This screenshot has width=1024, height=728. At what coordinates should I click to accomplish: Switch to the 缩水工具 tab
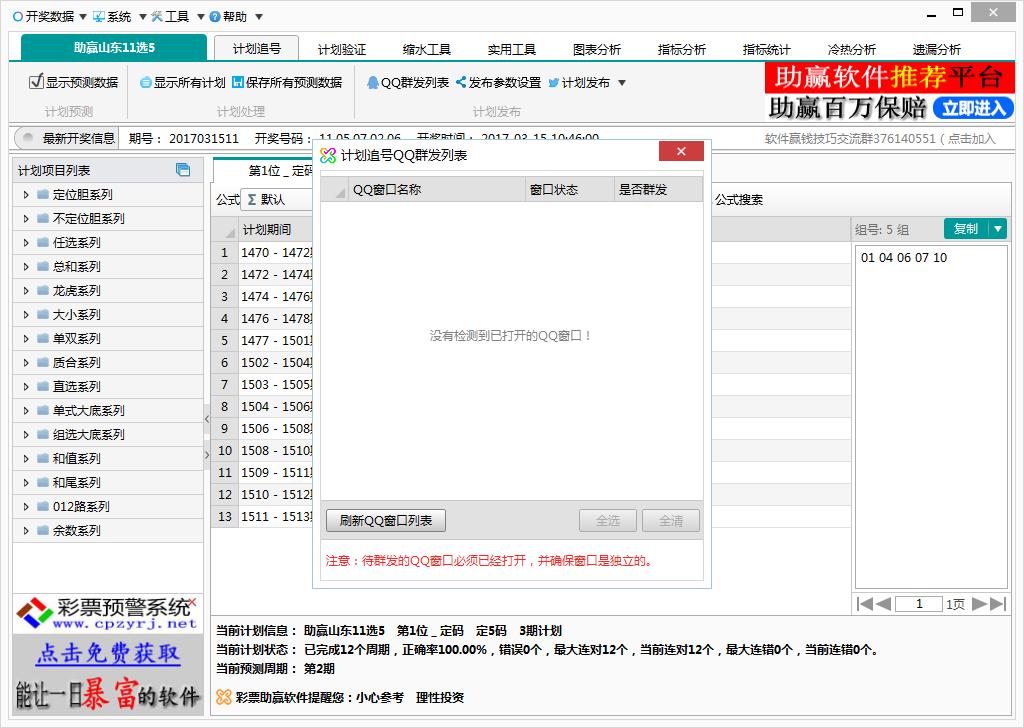[x=427, y=49]
